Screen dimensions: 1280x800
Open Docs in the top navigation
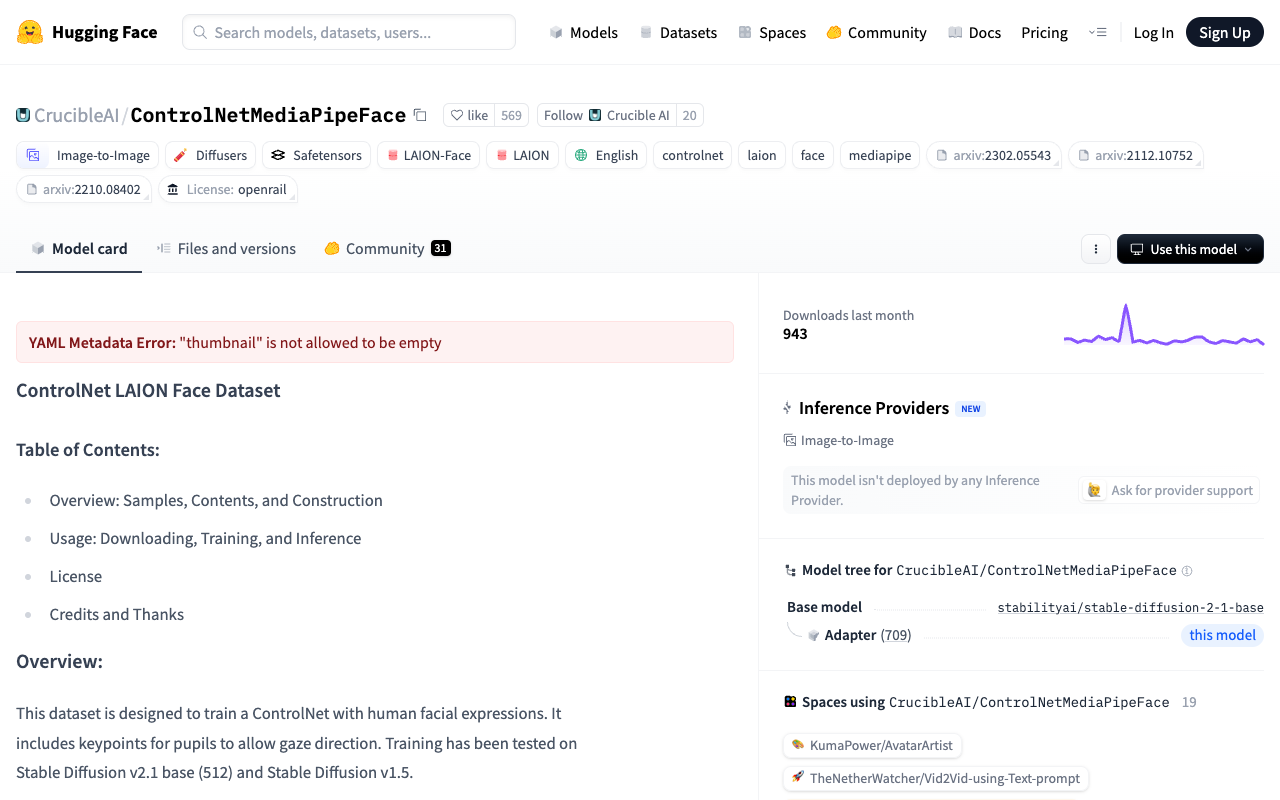pyautogui.click(x=974, y=32)
